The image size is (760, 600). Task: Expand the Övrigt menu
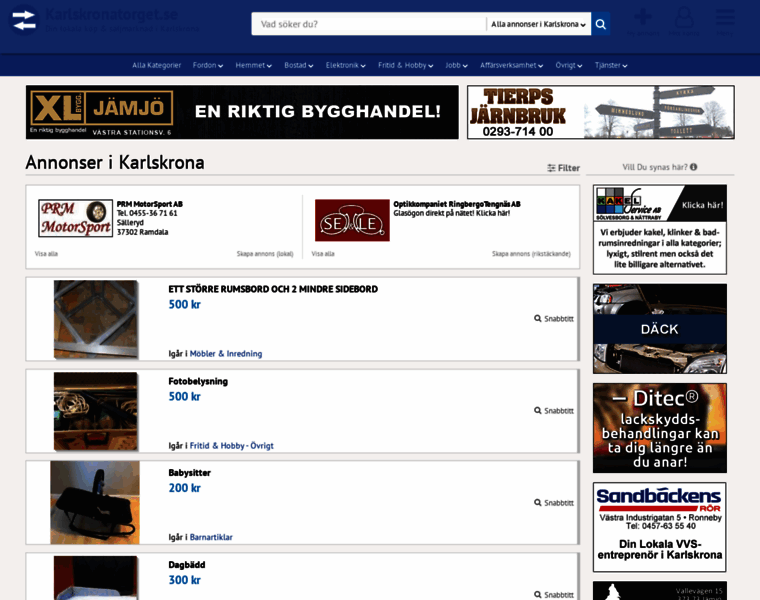click(x=569, y=65)
